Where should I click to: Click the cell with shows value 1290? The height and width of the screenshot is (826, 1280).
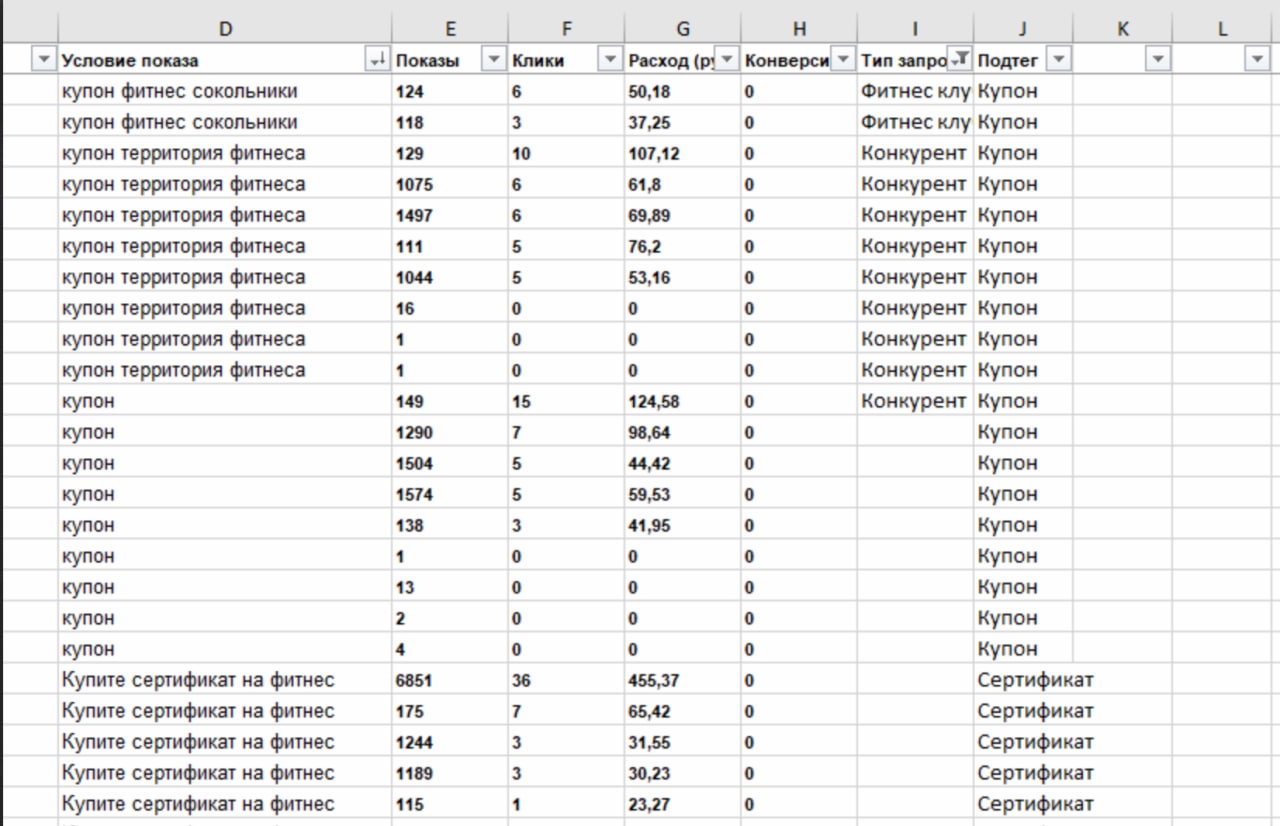point(450,432)
